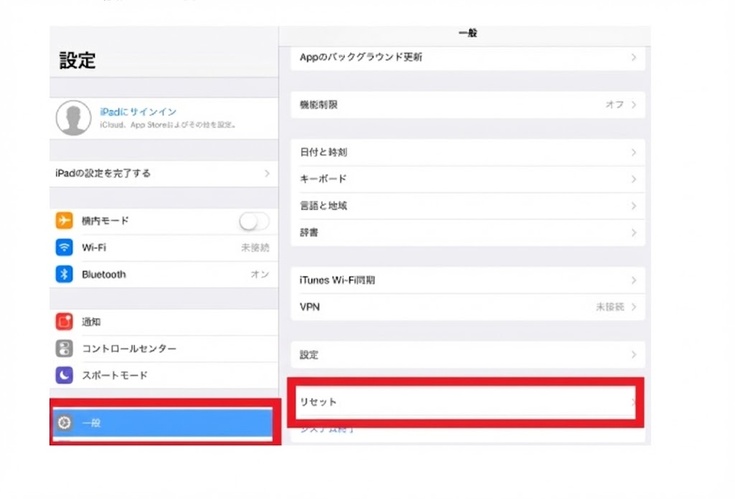
Task: Toggle the 機内モード switch
Action: pyautogui.click(x=254, y=221)
